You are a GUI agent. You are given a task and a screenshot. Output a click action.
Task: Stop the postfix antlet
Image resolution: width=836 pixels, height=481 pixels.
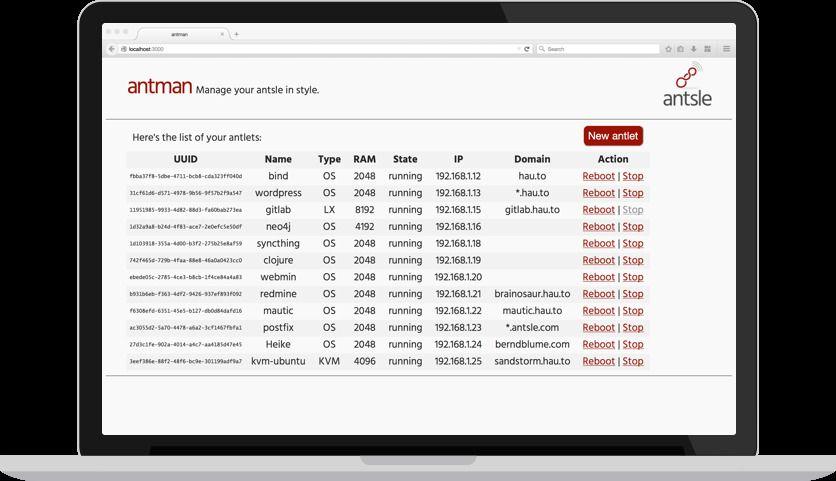click(x=633, y=327)
